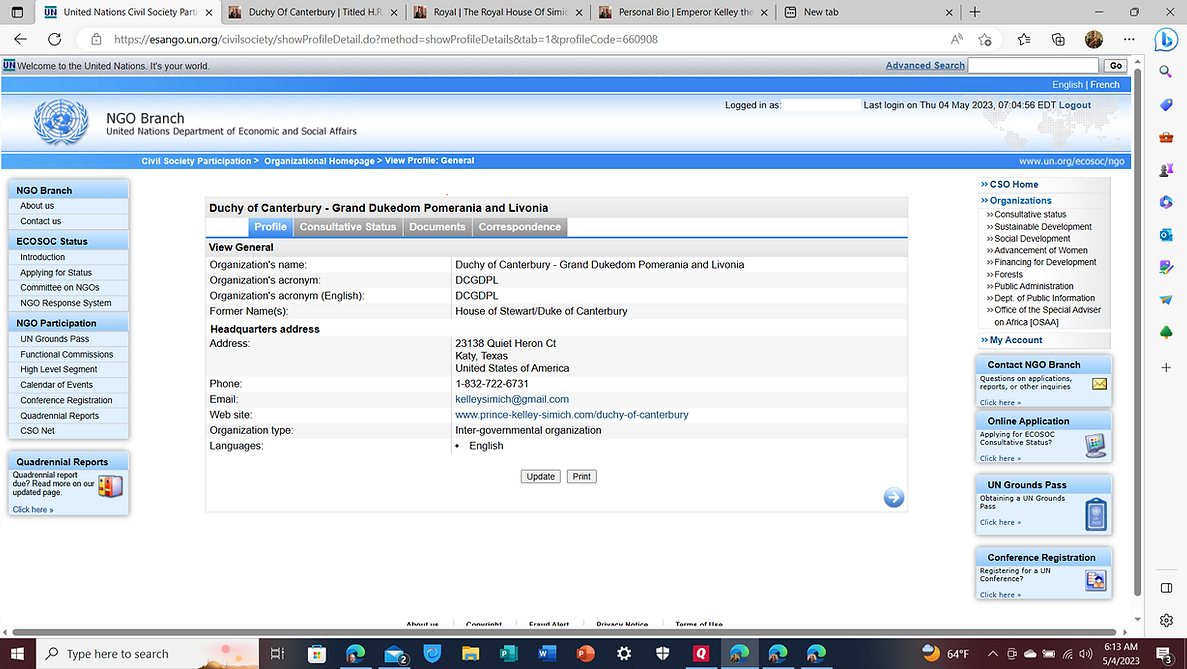
Task: Open a new browser tab
Action: 974,12
